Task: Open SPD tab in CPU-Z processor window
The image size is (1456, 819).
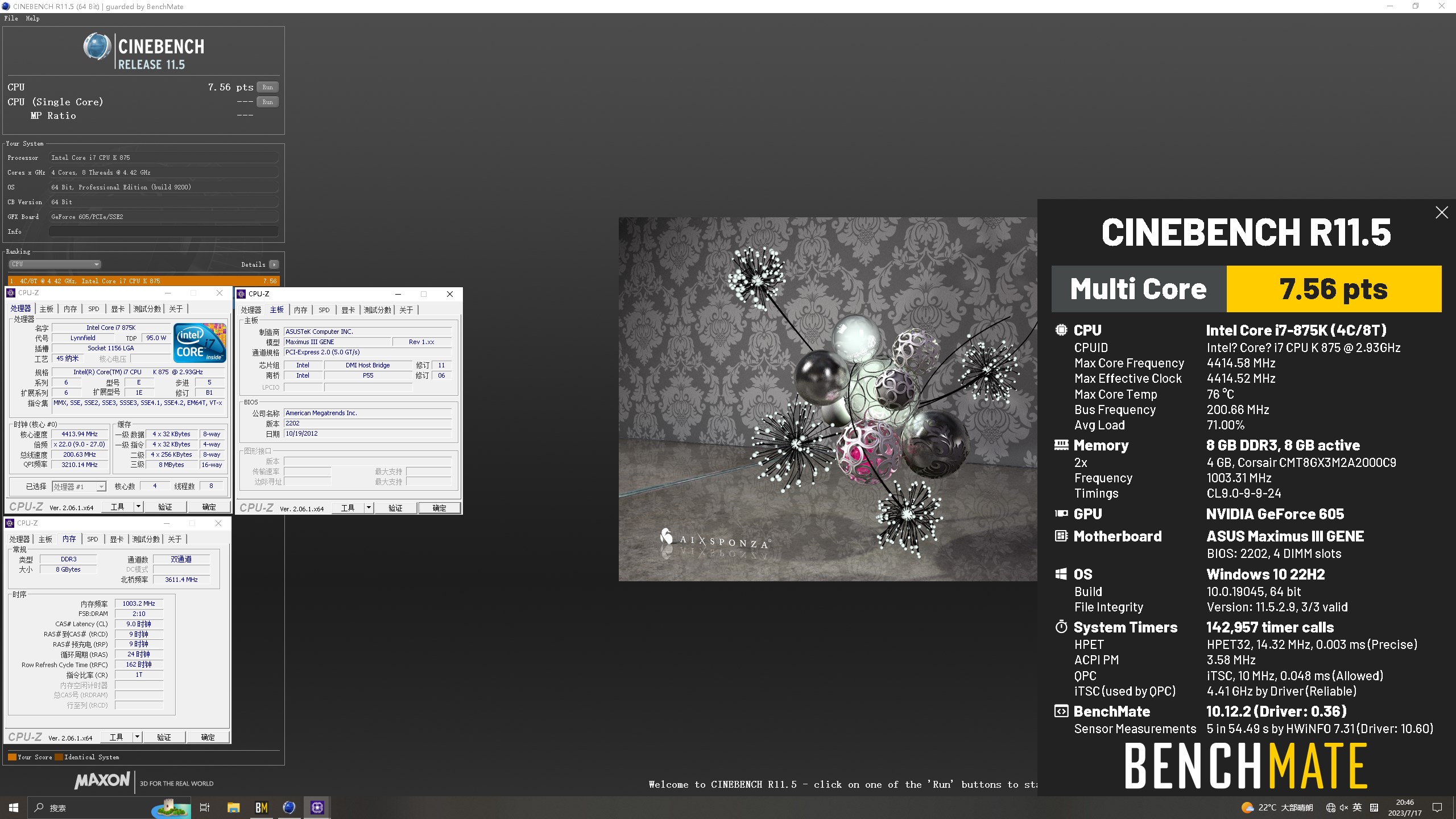Action: [94, 309]
